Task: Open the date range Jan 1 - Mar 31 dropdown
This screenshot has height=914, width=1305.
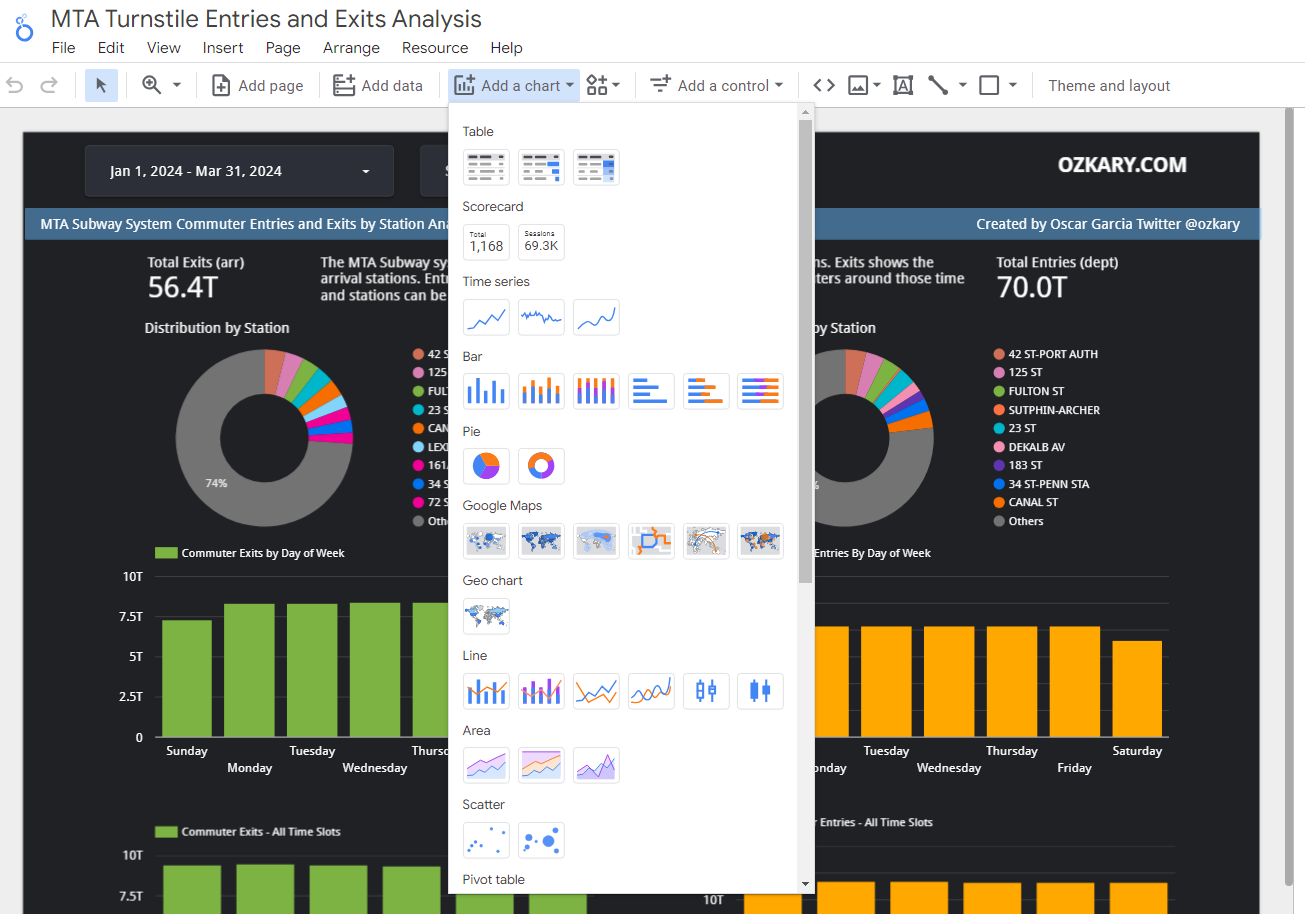Action: (239, 171)
